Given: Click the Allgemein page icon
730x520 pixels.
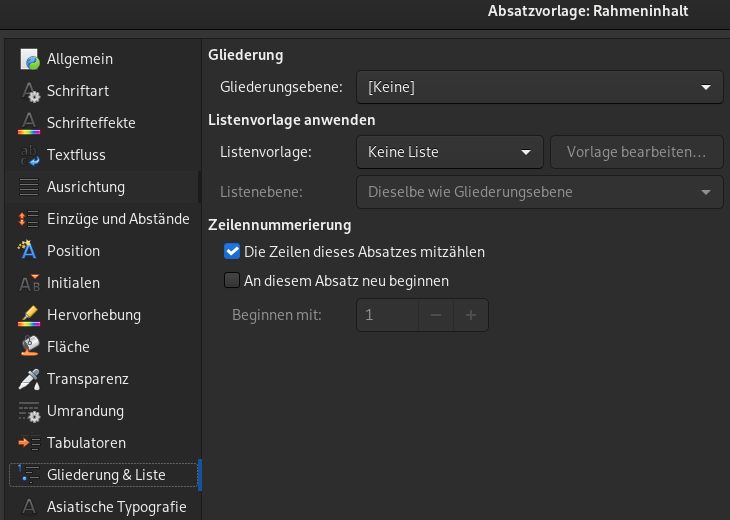Looking at the screenshot, I should coord(30,59).
